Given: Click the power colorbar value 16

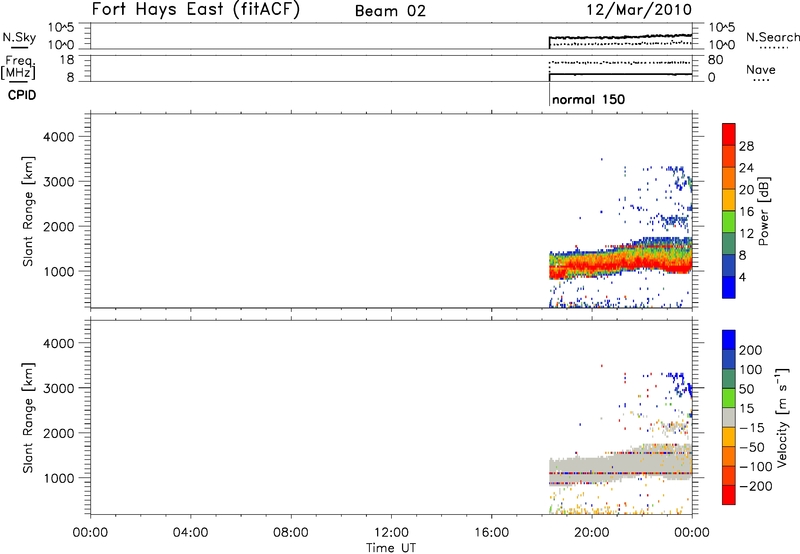Looking at the screenshot, I should pos(746,212).
